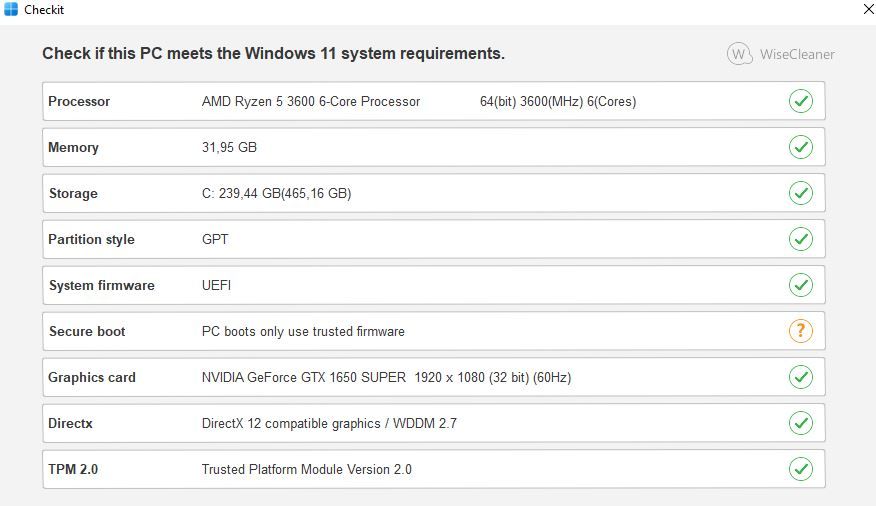Click the DirectX green check status icon
The height and width of the screenshot is (506, 876).
click(x=800, y=423)
